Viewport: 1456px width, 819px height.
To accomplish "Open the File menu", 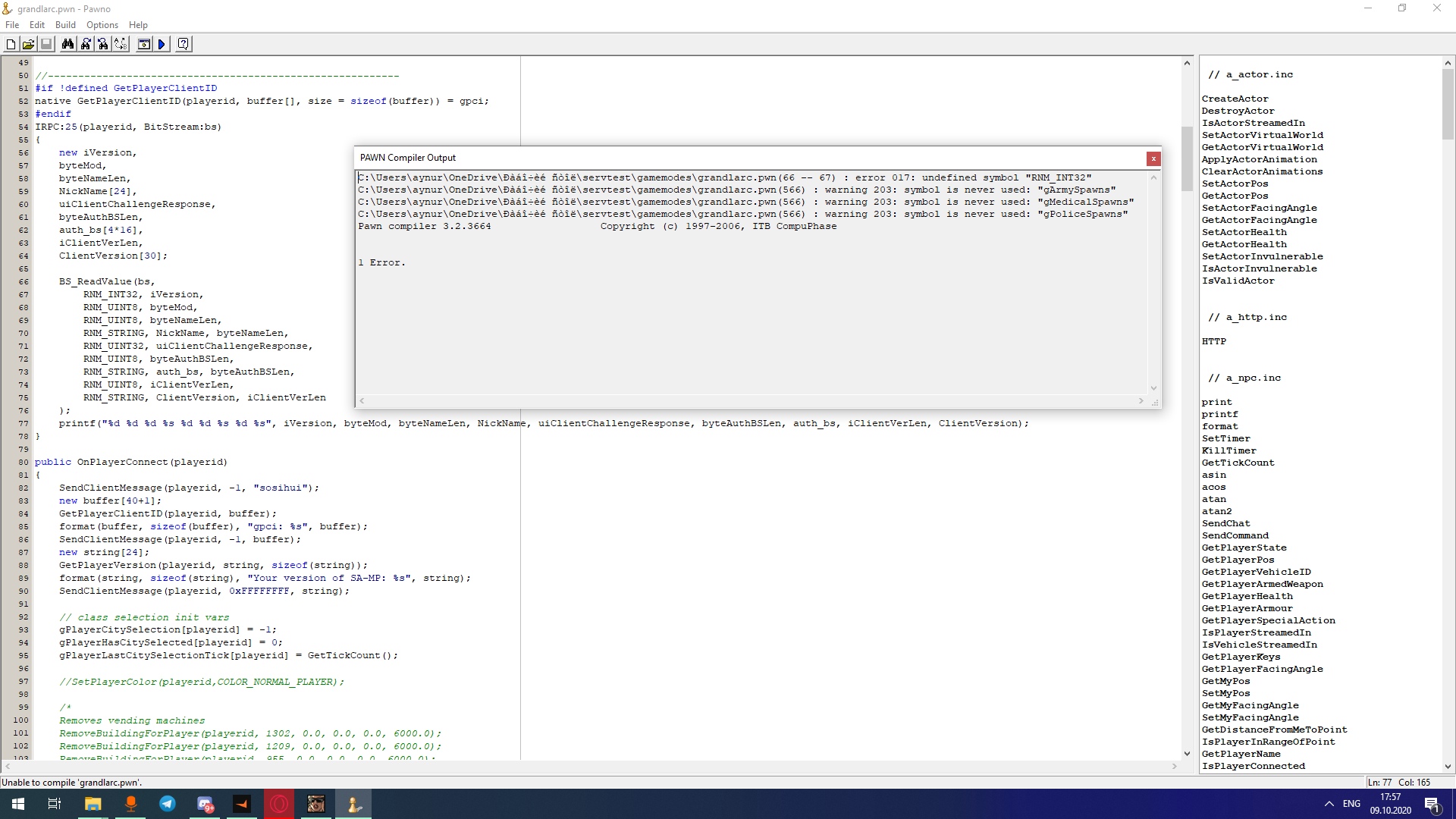I will pyautogui.click(x=12, y=25).
